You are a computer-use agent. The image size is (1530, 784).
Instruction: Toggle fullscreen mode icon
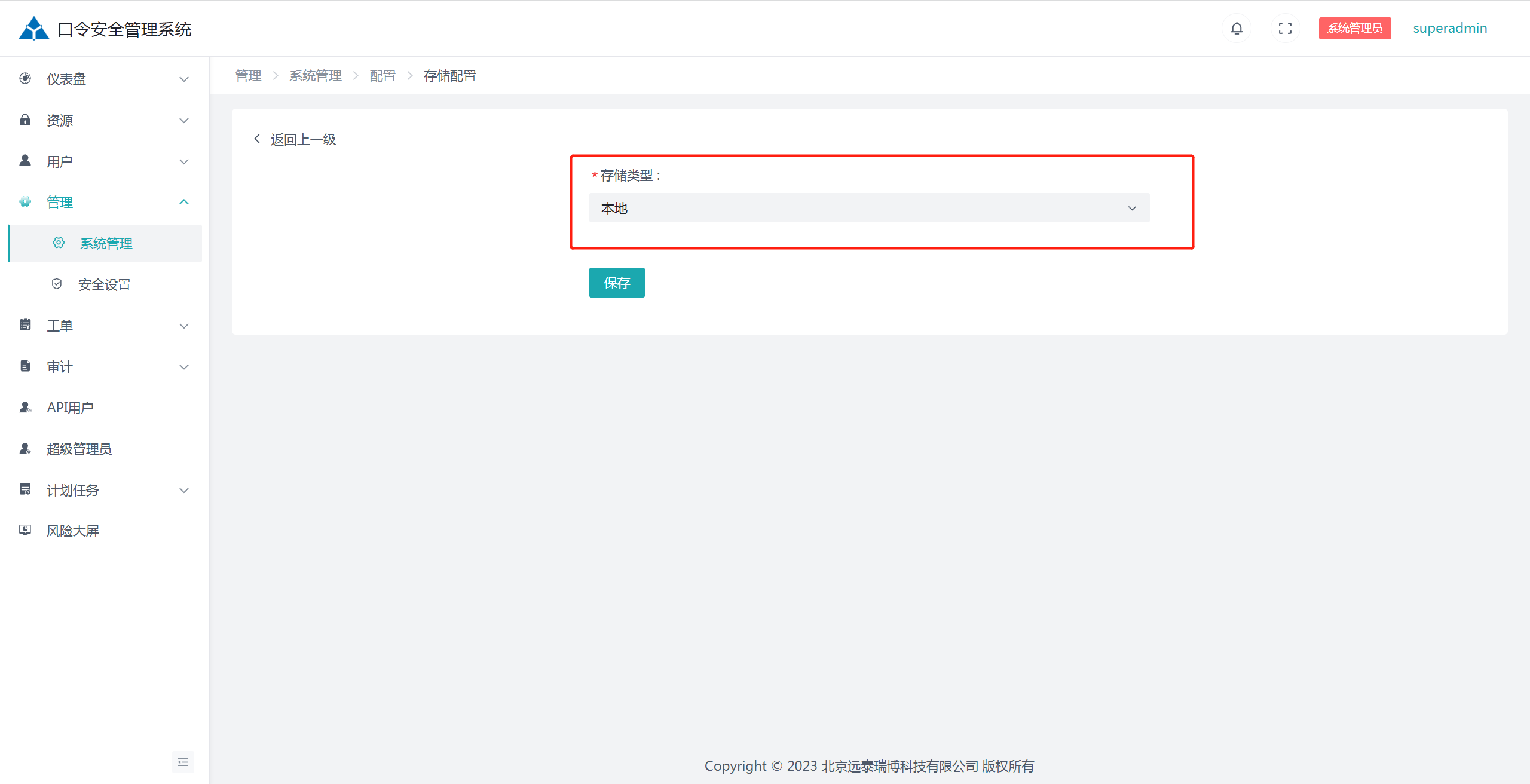[x=1285, y=28]
